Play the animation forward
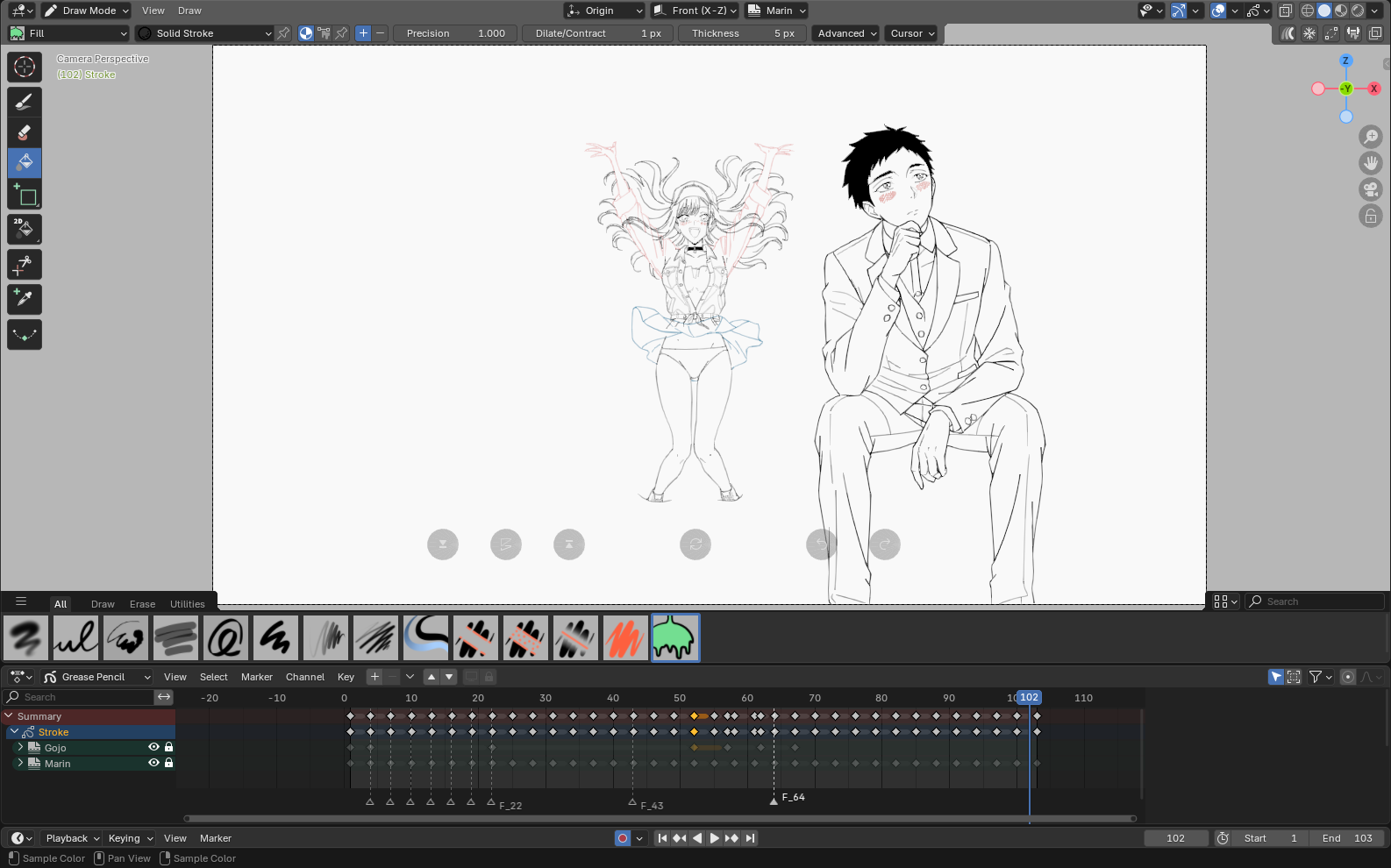The image size is (1391, 868). tap(715, 838)
